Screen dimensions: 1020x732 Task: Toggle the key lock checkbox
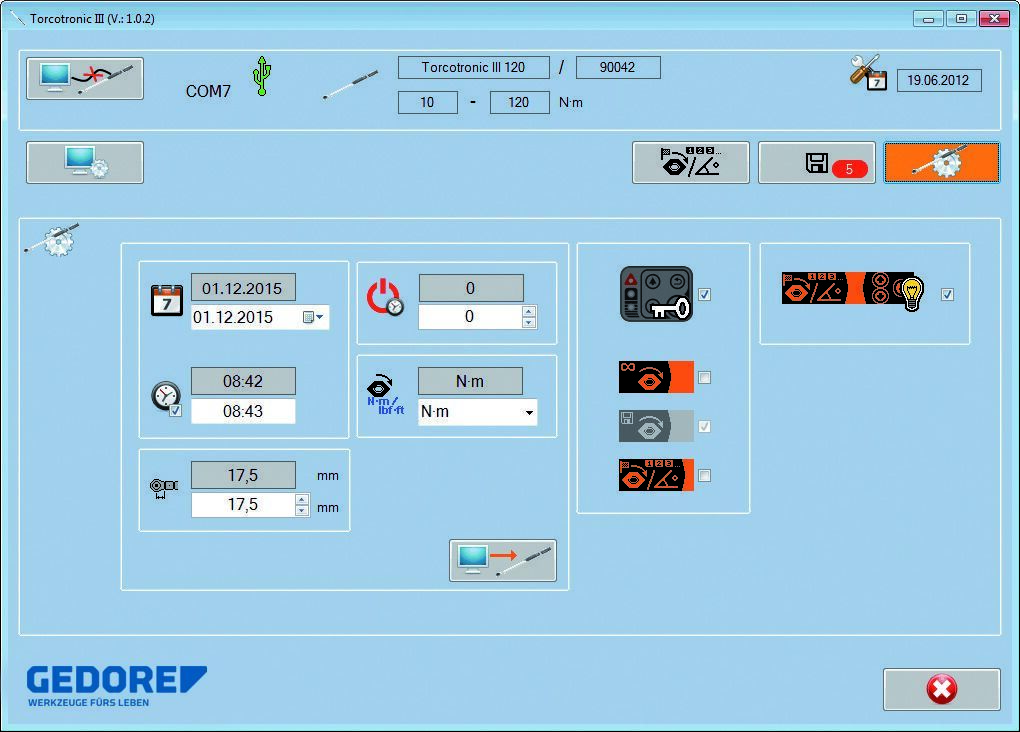tap(705, 295)
